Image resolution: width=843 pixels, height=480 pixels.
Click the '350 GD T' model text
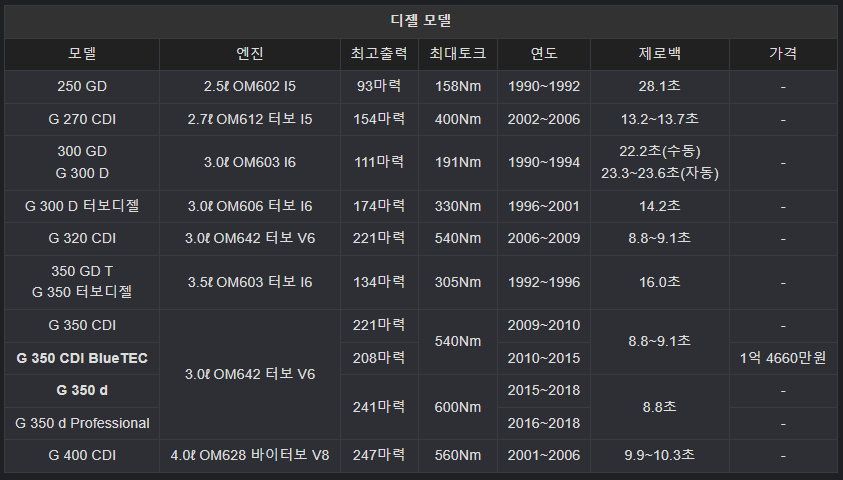[x=82, y=271]
